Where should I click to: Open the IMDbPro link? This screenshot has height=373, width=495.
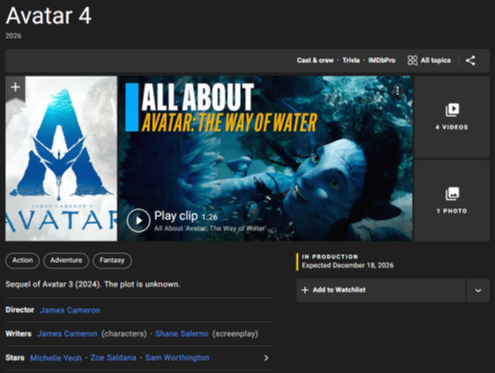tap(382, 60)
